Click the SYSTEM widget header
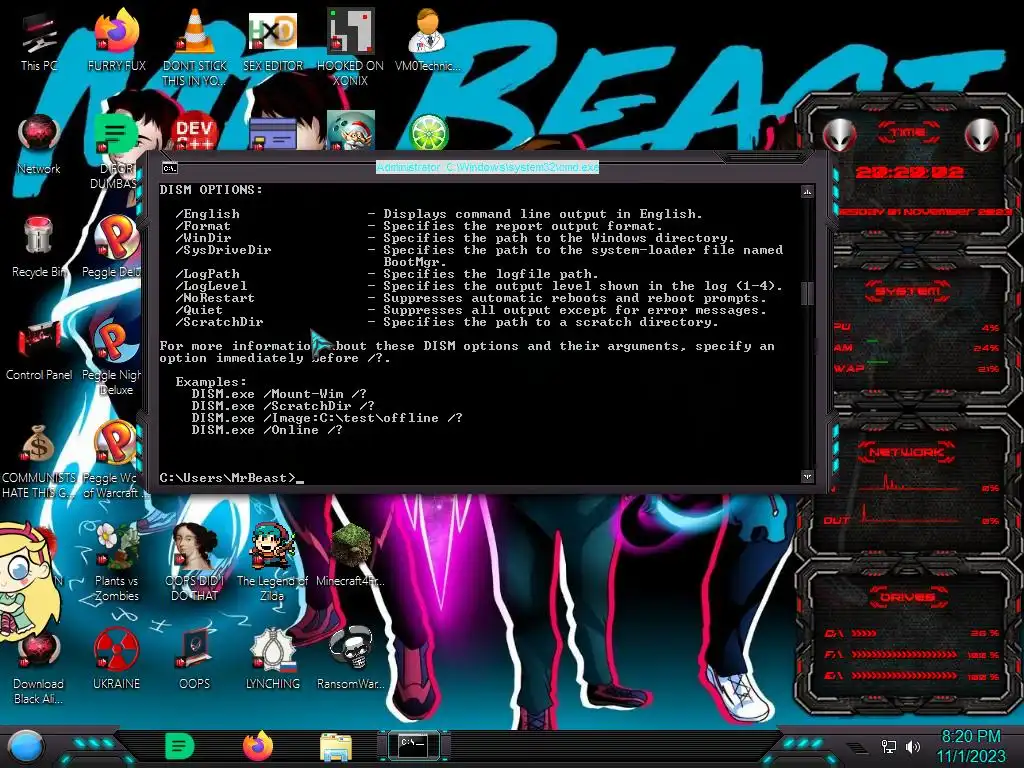Screen dimensions: 1024x768 click(x=908, y=291)
